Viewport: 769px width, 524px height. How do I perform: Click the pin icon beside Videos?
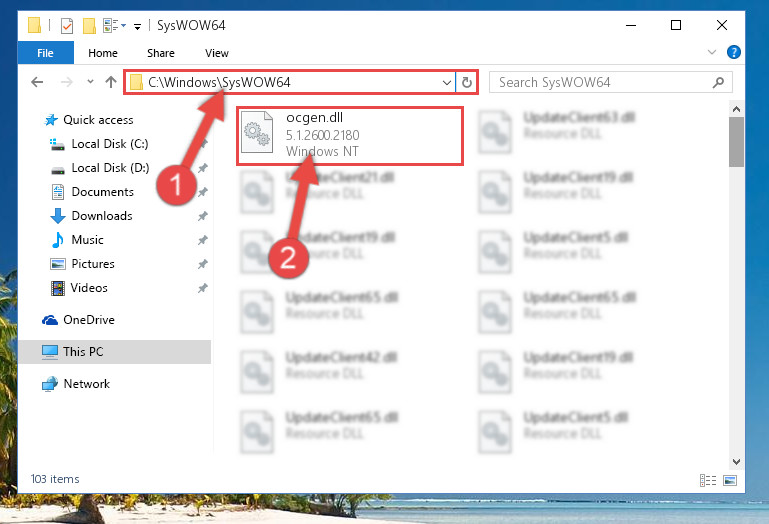[203, 288]
